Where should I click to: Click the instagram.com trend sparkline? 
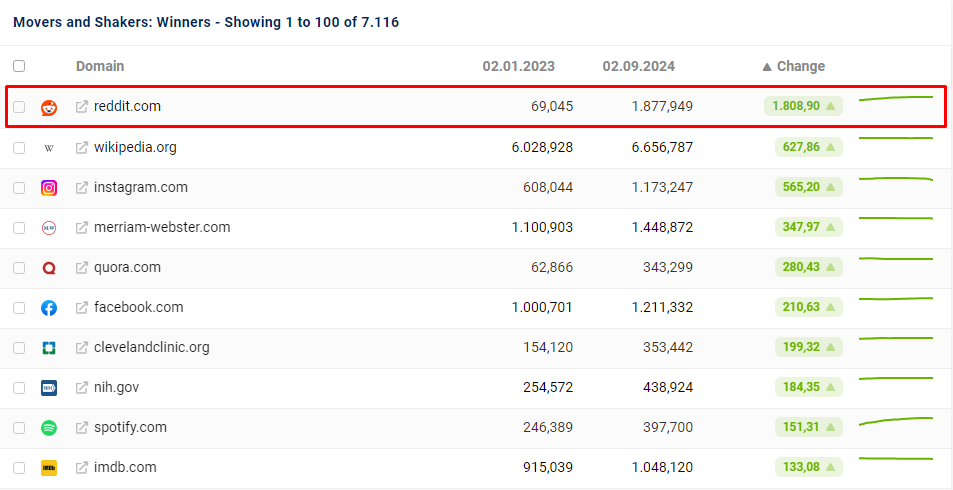[896, 179]
